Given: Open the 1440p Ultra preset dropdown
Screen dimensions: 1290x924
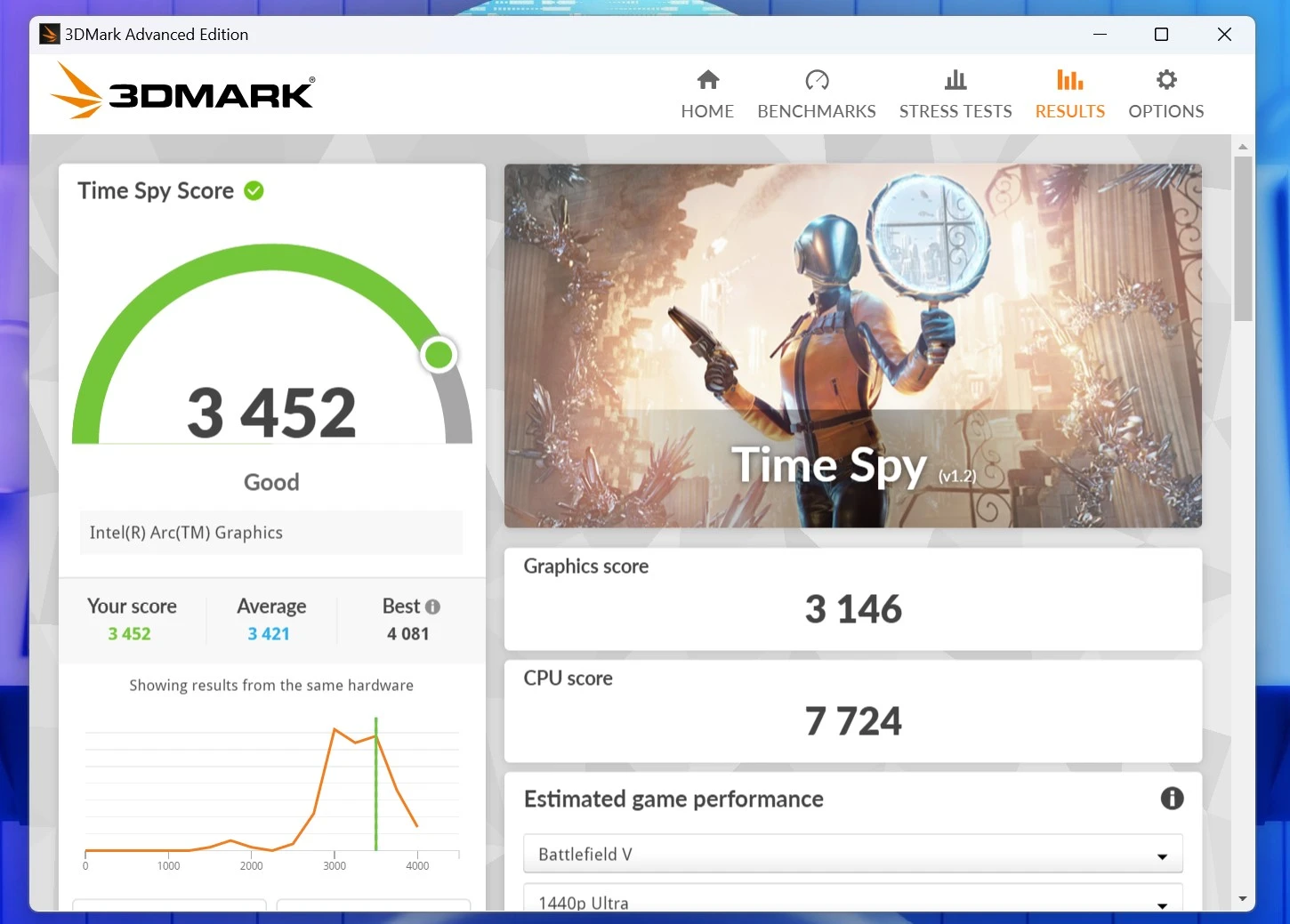Looking at the screenshot, I should 852,902.
